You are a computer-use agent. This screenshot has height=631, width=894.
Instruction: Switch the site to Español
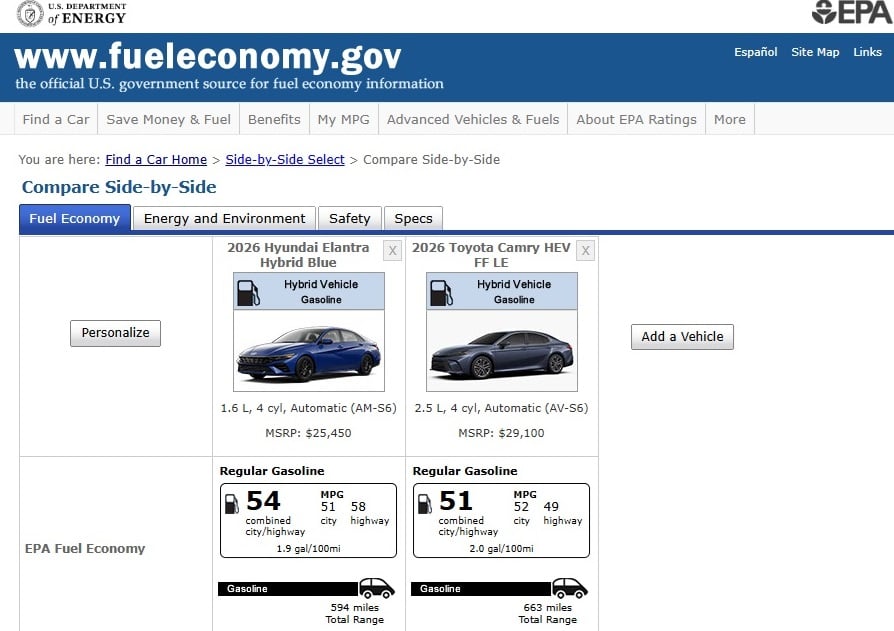(755, 52)
